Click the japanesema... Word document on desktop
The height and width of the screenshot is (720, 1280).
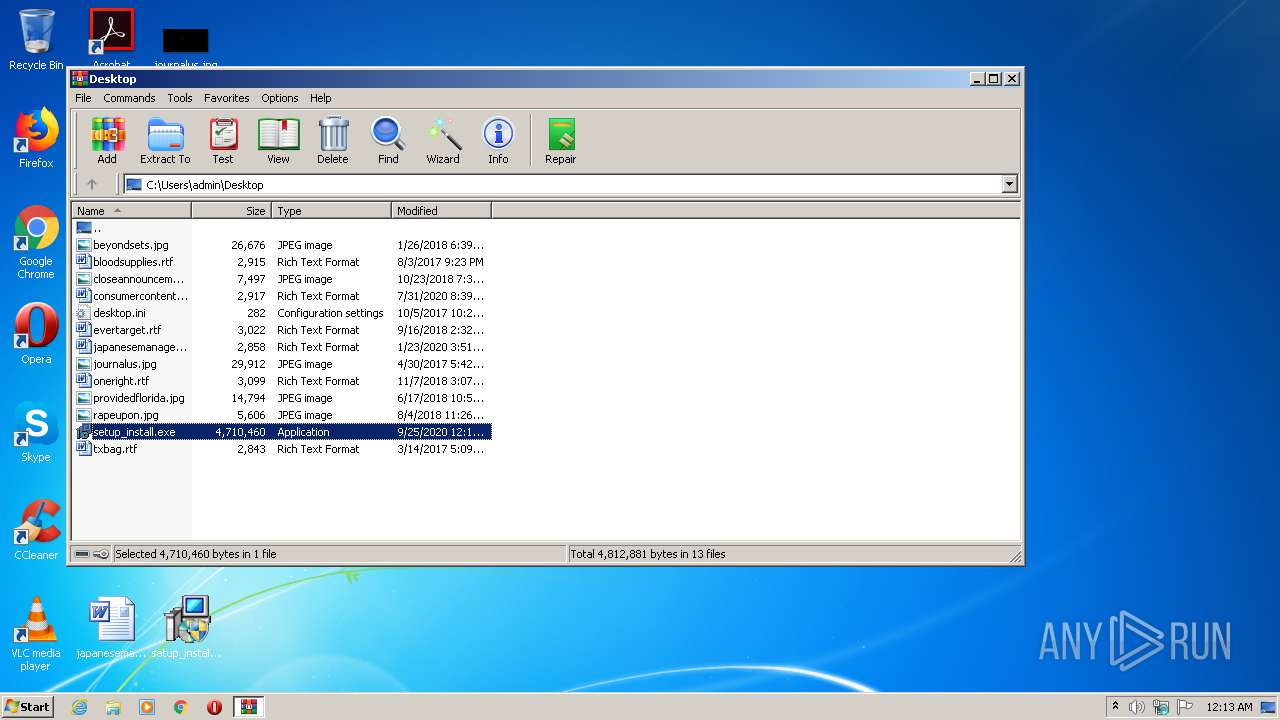pyautogui.click(x=111, y=628)
